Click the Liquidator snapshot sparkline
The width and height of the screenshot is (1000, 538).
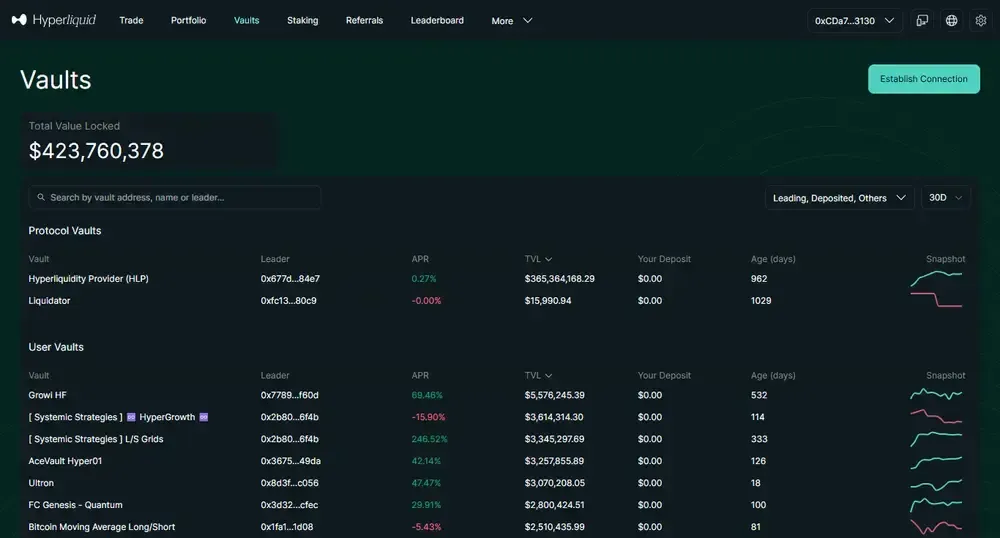click(x=936, y=300)
